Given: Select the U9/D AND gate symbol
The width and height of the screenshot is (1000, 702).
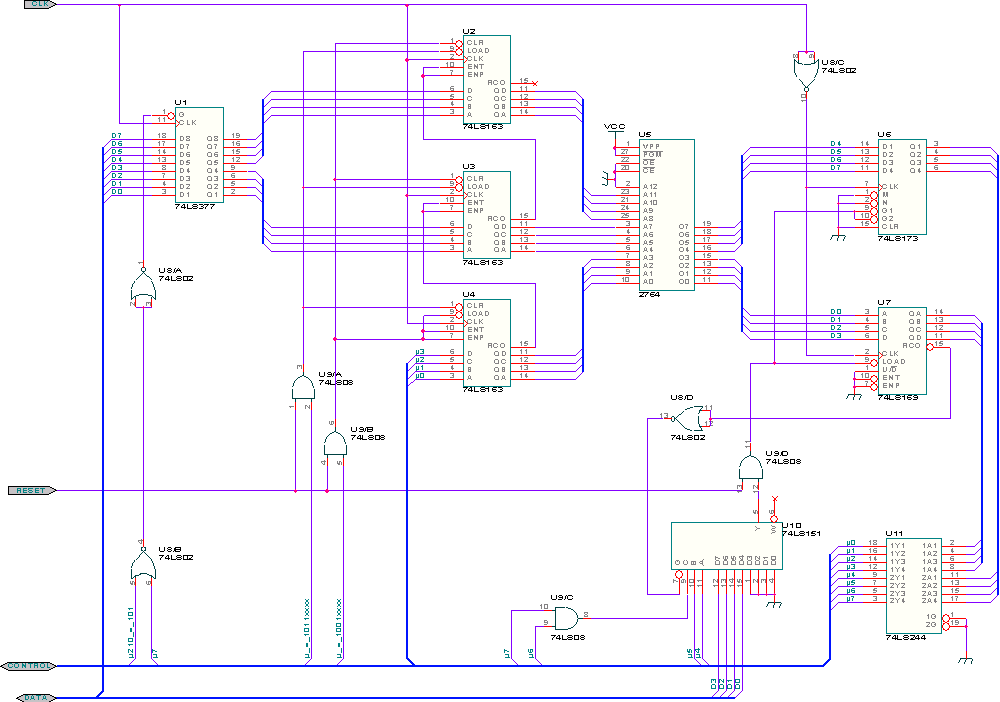Looking at the screenshot, I should (x=751, y=467).
